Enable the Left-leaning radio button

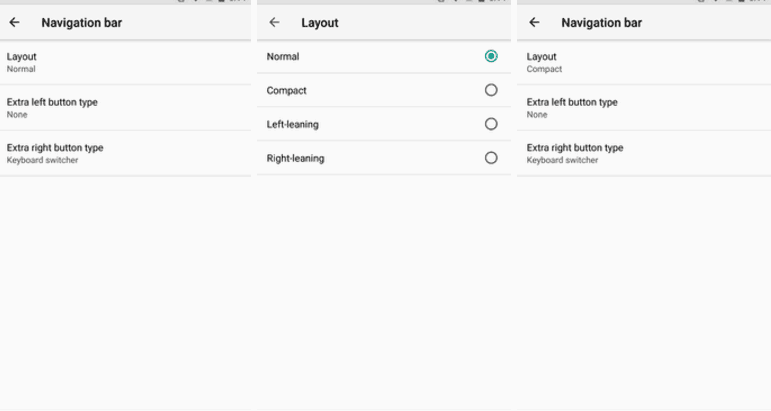point(490,124)
